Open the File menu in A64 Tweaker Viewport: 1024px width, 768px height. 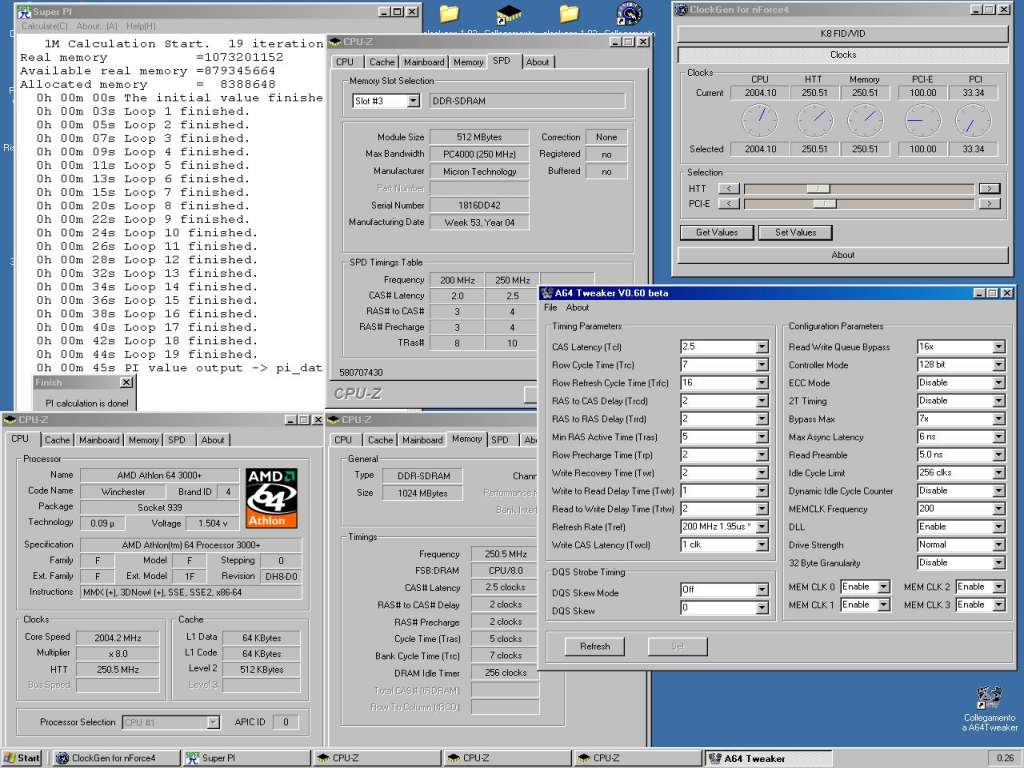551,308
